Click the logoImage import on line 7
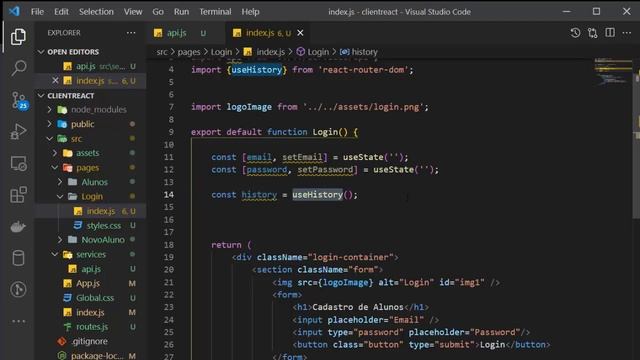This screenshot has height=360, width=640. click(249, 107)
